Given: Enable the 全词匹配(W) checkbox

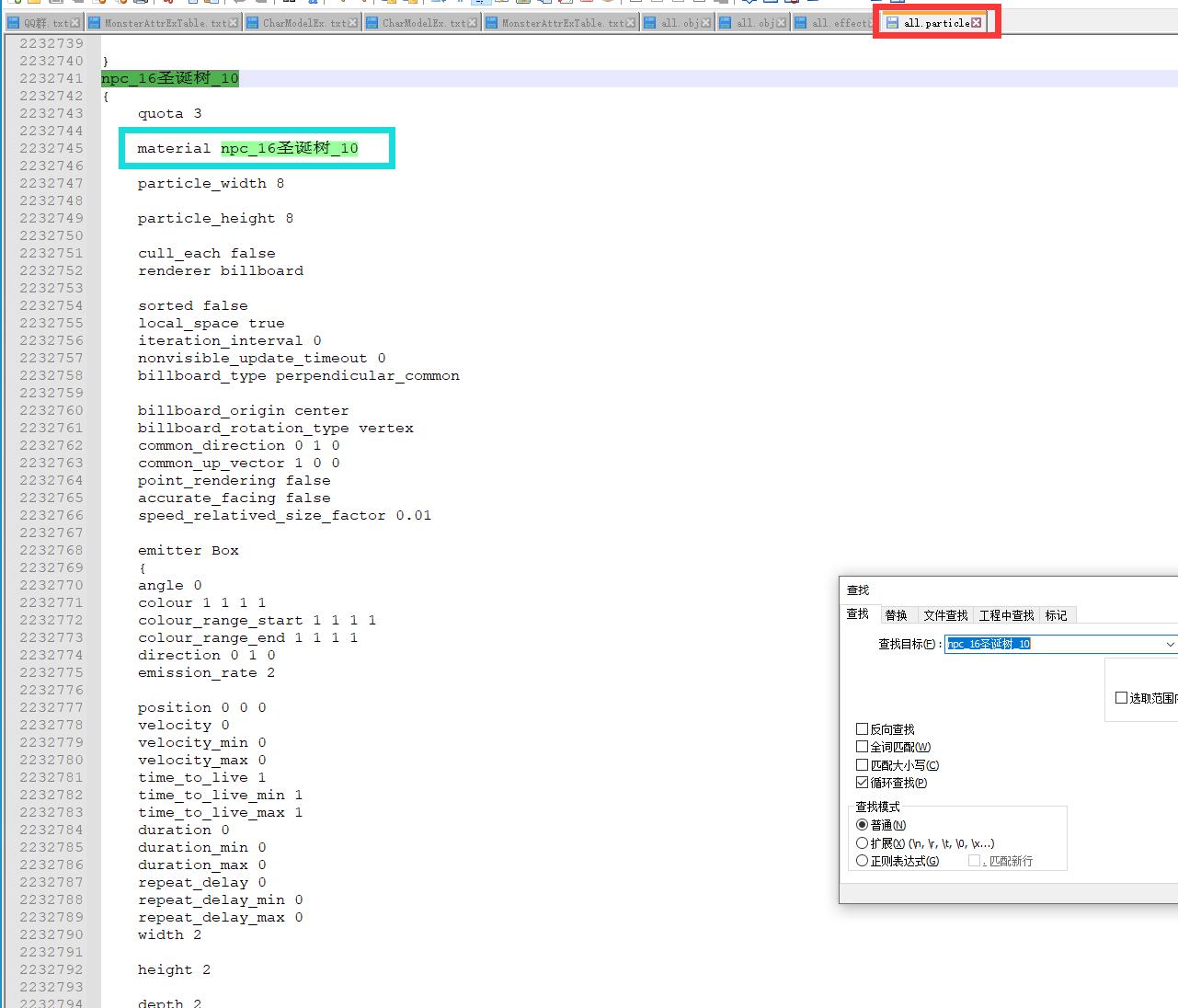Looking at the screenshot, I should click(x=862, y=747).
